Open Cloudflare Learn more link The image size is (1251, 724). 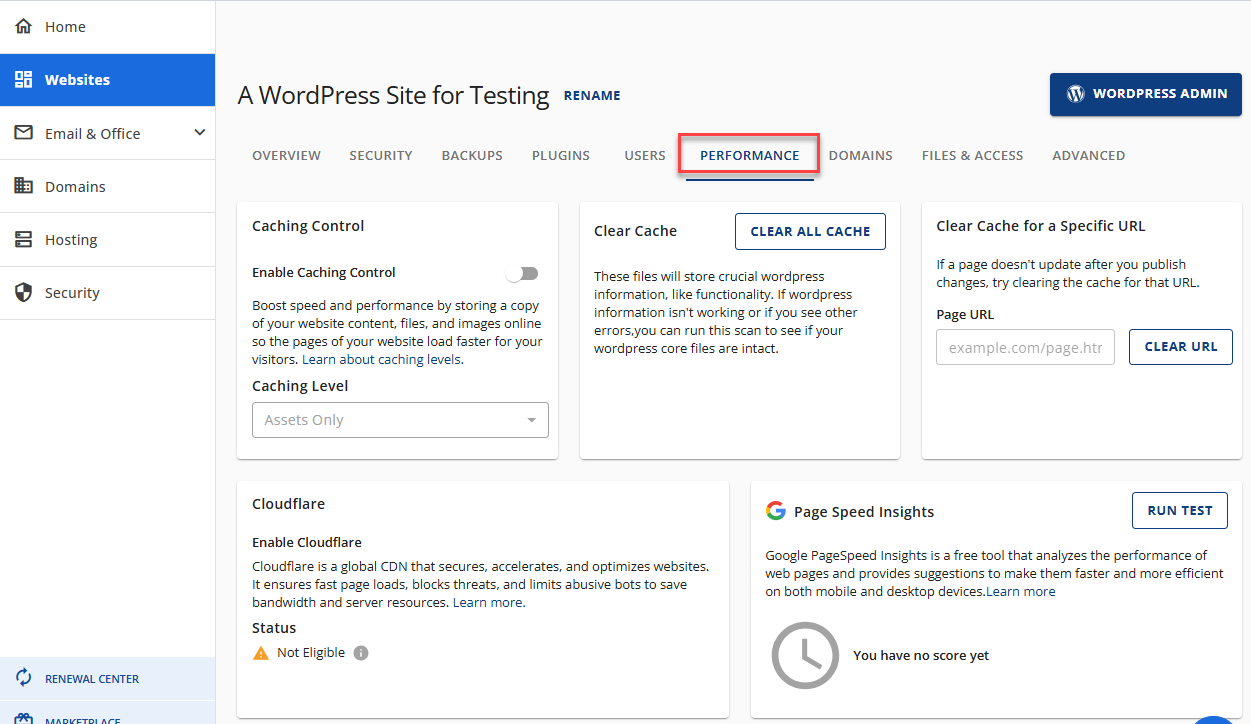coord(487,602)
